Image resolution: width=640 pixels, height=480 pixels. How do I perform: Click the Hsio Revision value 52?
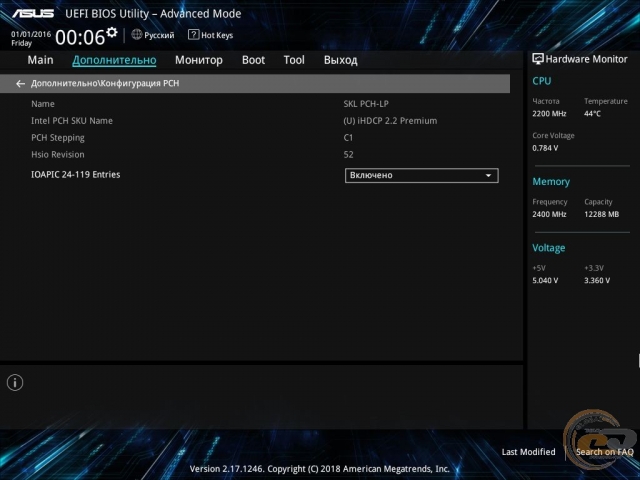pos(348,155)
